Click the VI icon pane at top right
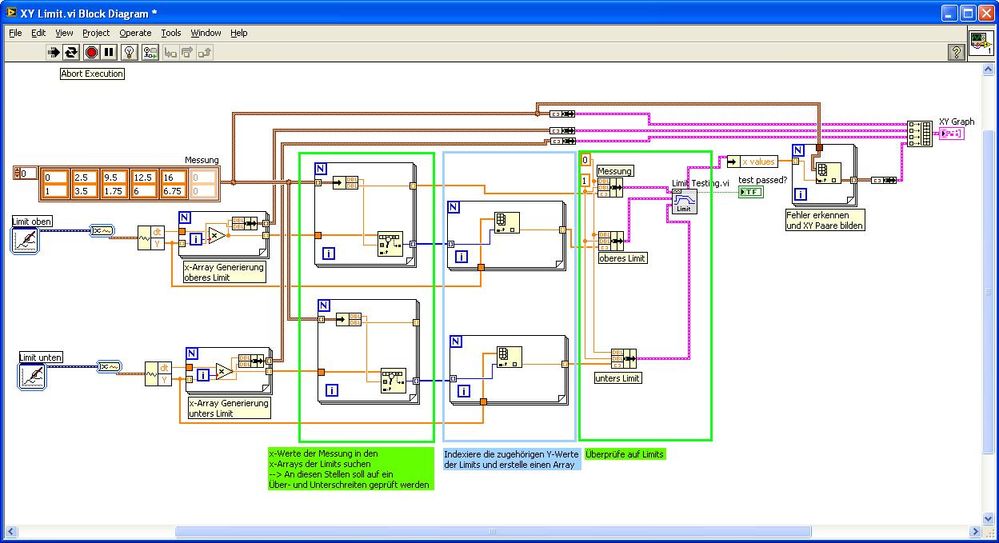The height and width of the screenshot is (543, 999). [x=981, y=43]
